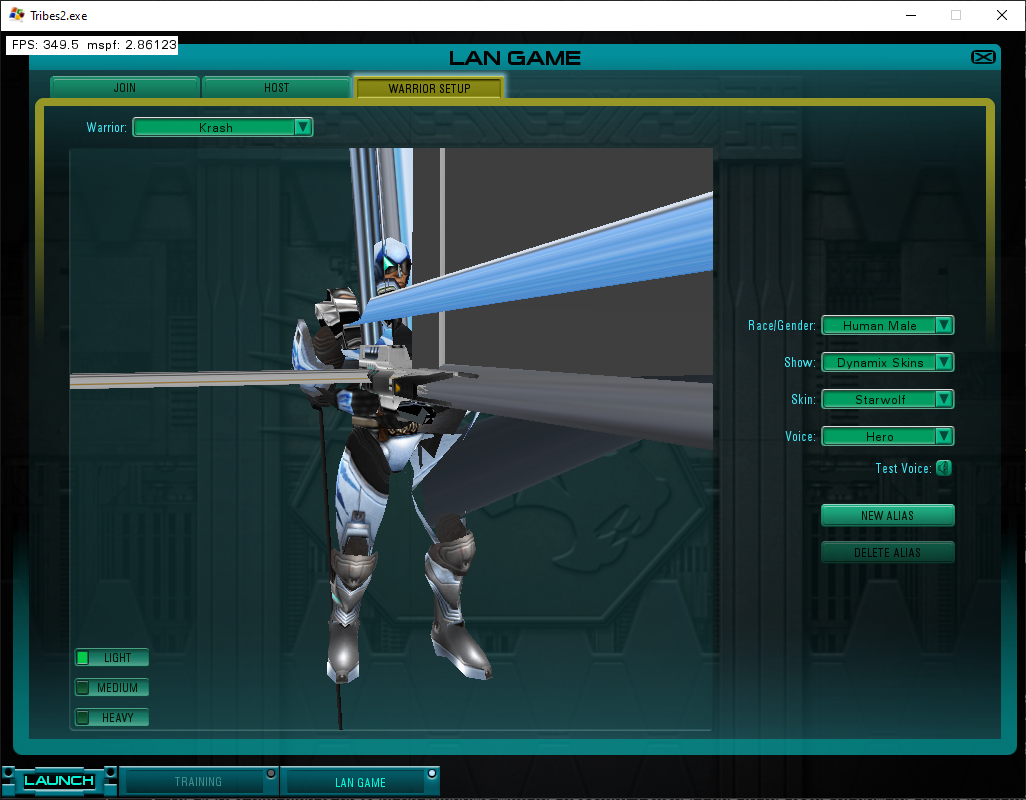Screen dimensions: 1026x800
Task: Click the Tribes2.exe title bar app icon
Action: (16, 15)
